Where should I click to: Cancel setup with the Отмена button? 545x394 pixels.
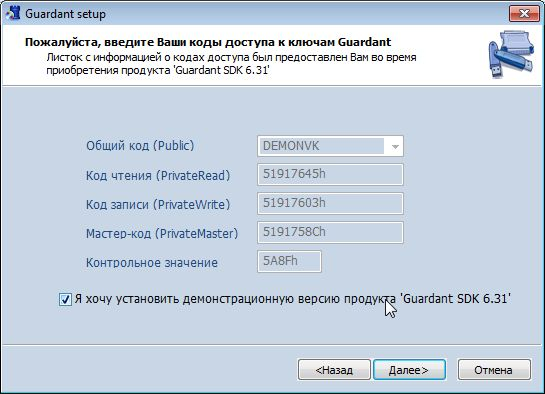(494, 370)
